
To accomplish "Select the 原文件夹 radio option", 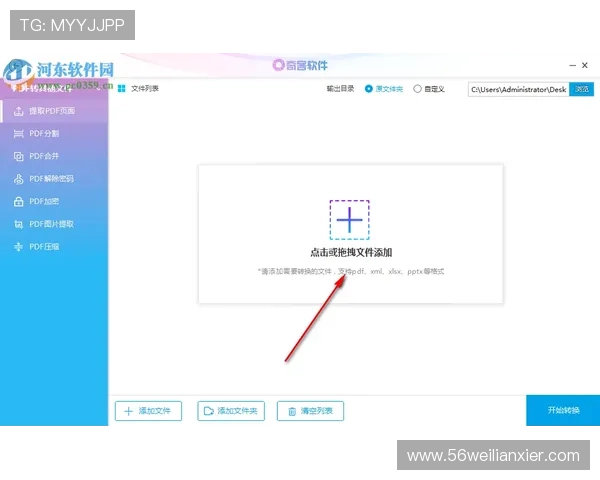I will tap(369, 89).
